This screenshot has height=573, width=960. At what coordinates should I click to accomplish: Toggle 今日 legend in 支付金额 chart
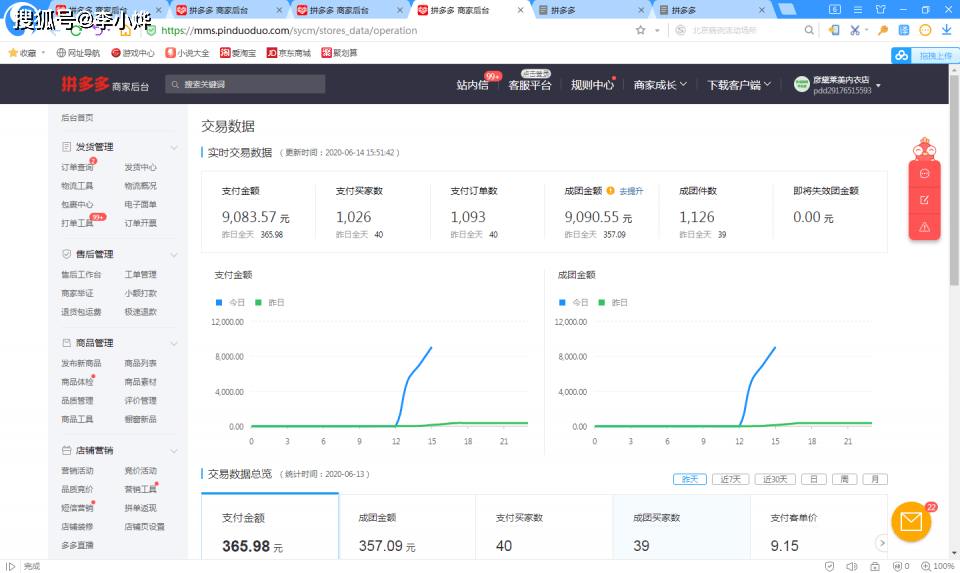tap(231, 302)
